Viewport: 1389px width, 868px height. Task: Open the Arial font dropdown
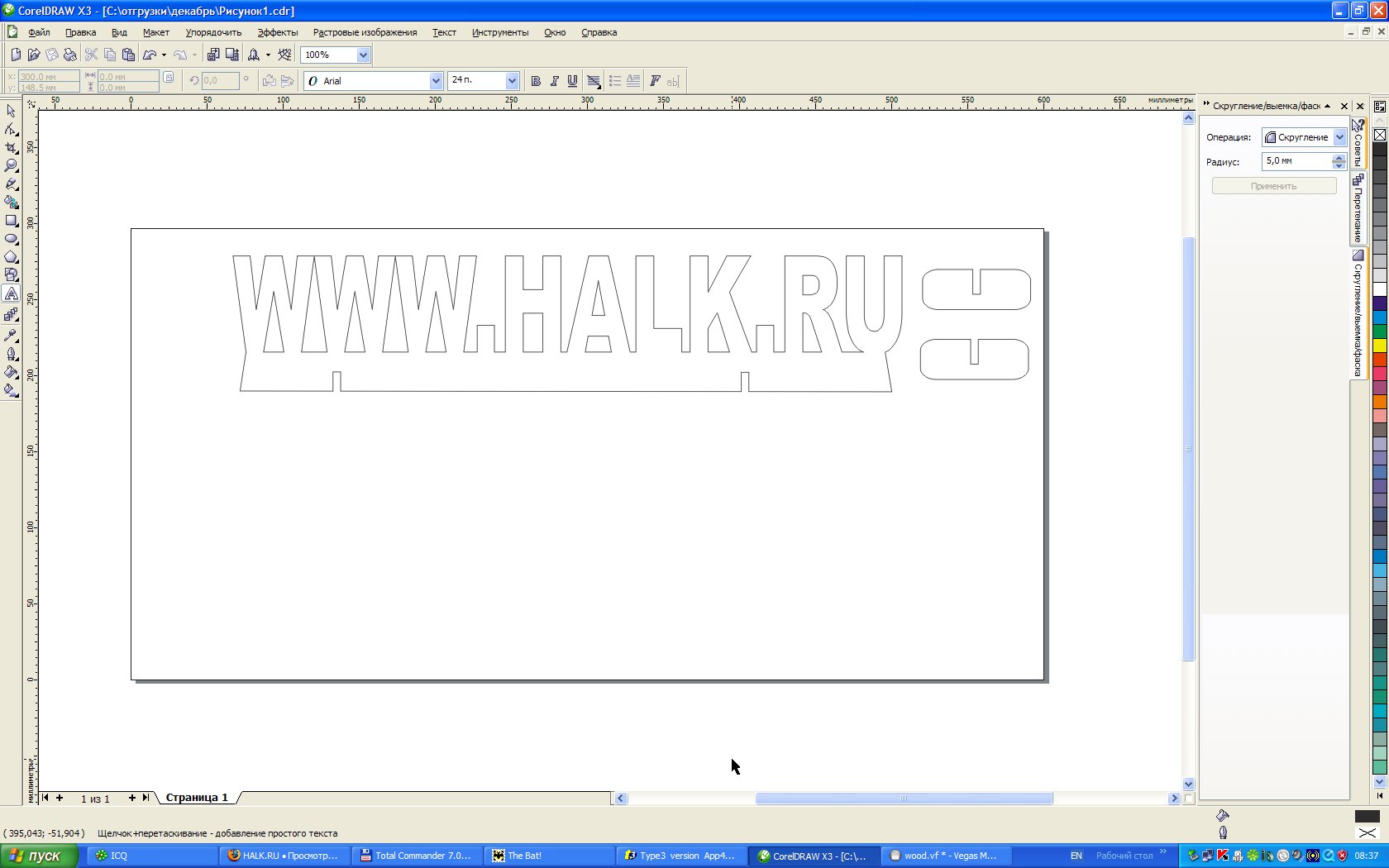[436, 81]
